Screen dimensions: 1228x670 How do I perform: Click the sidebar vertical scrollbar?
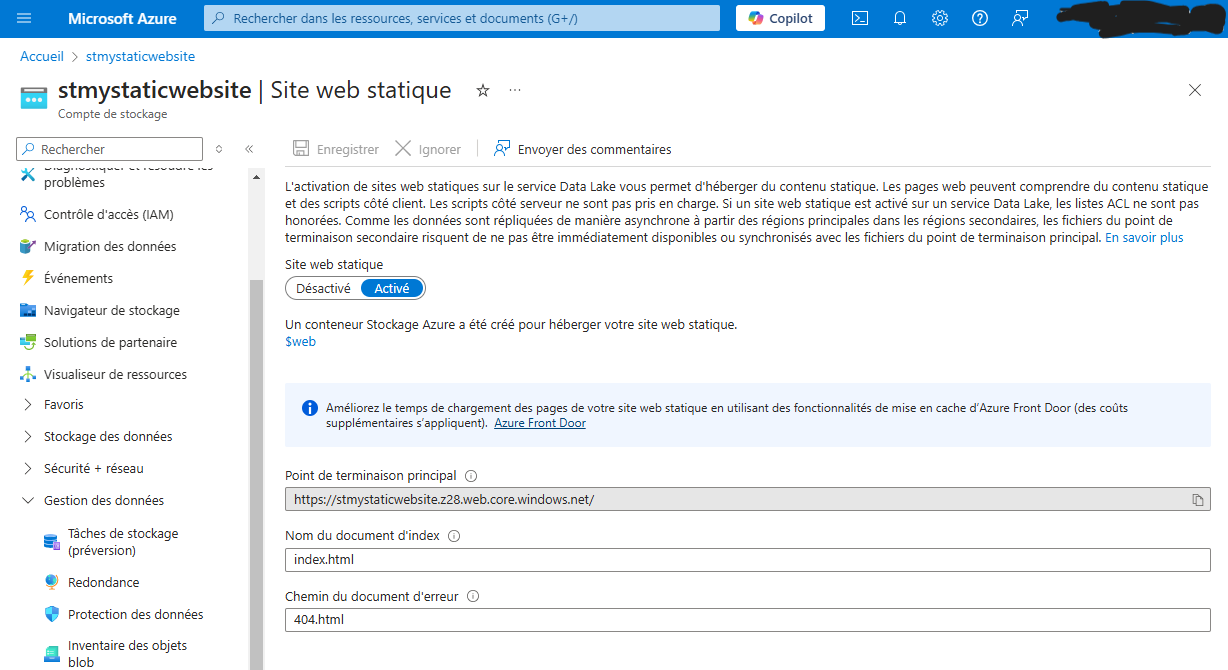[257, 475]
